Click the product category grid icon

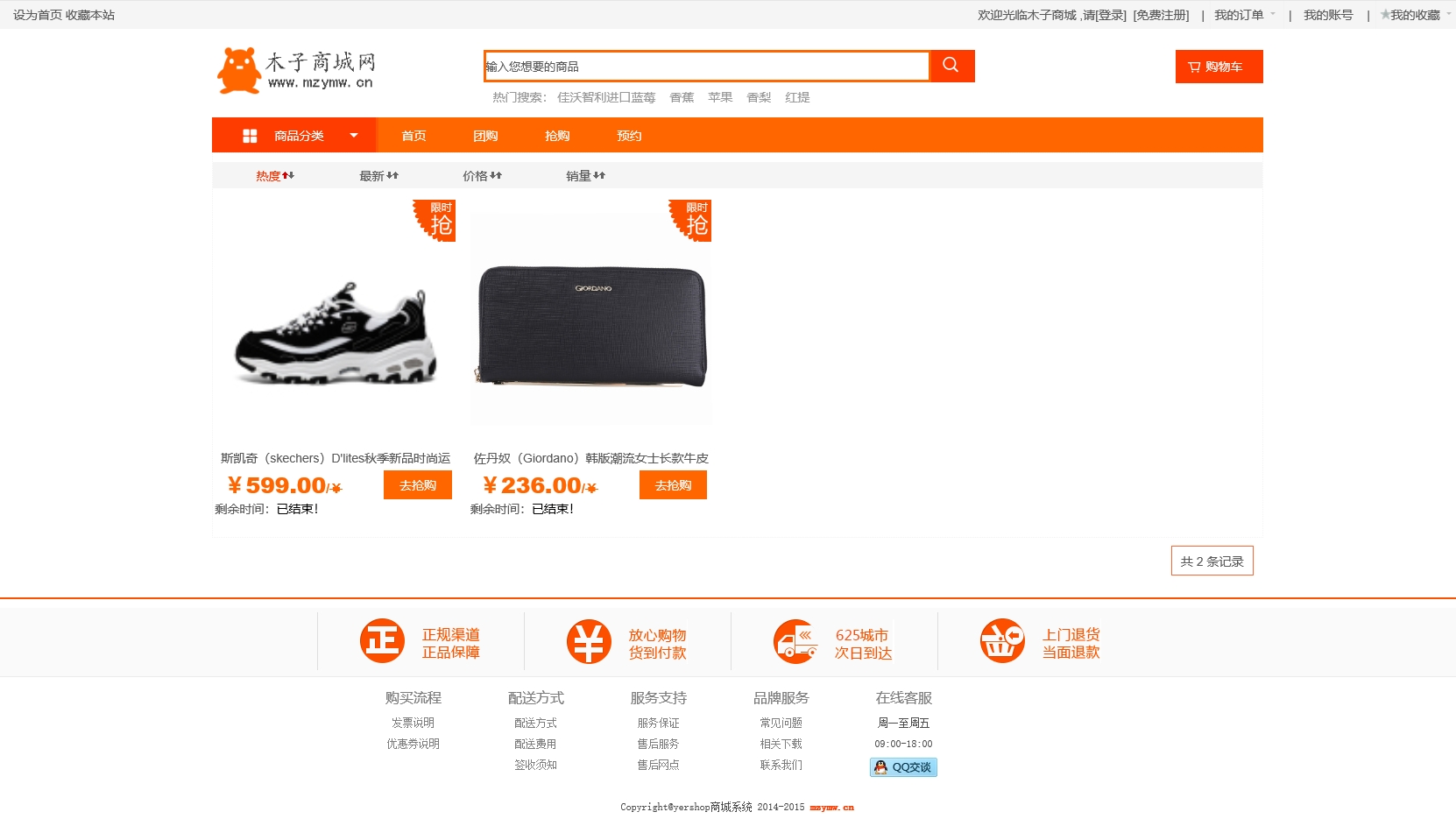[250, 136]
